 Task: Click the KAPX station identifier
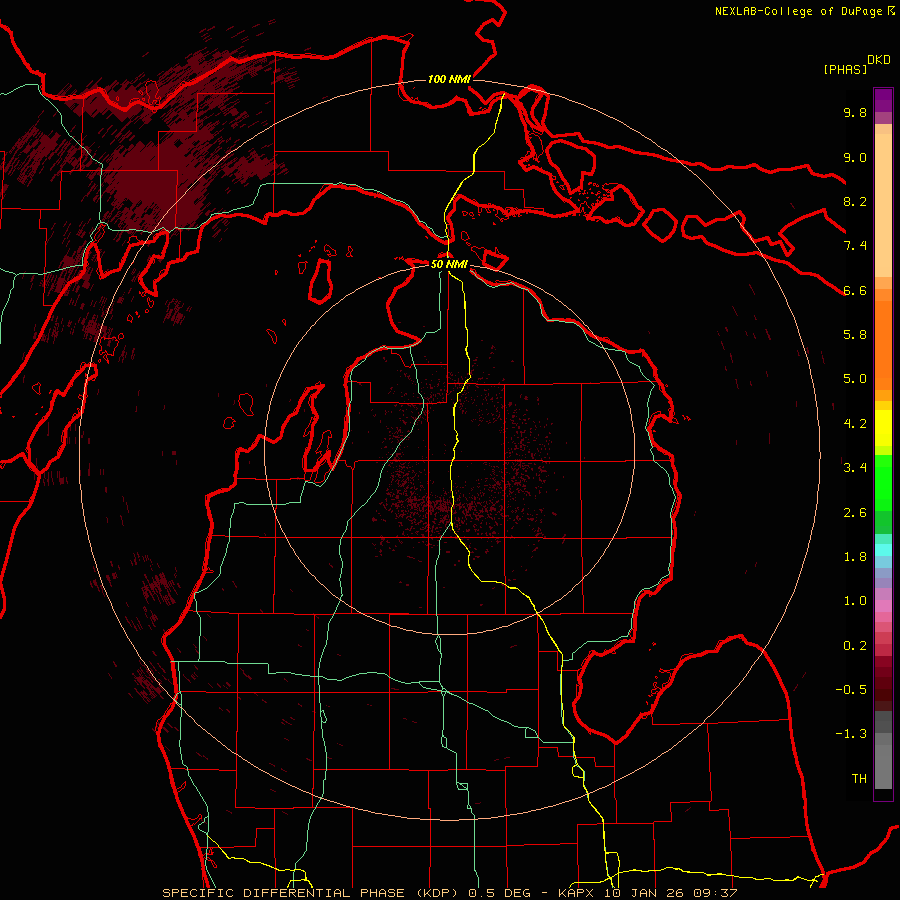pyautogui.click(x=578, y=893)
